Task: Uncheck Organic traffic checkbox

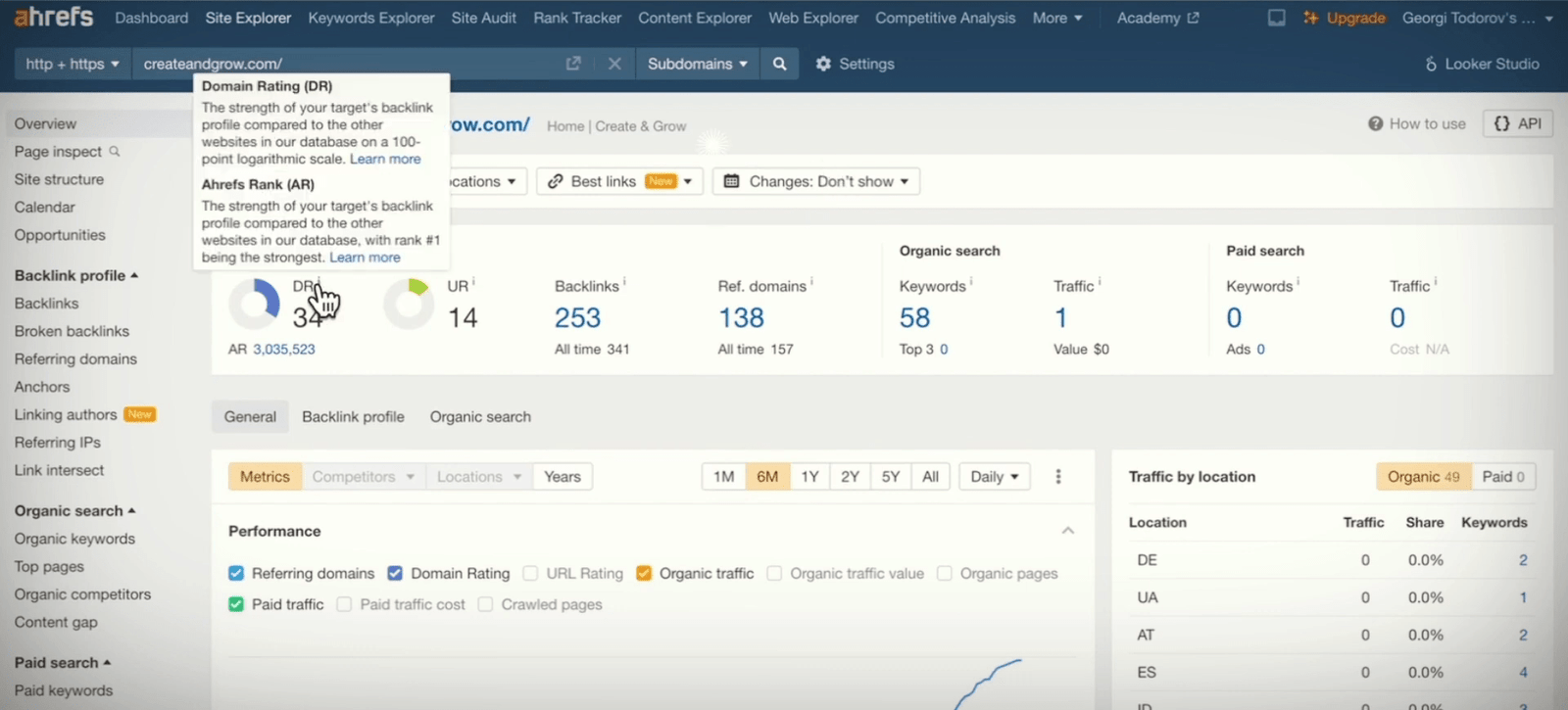Action: (x=644, y=573)
